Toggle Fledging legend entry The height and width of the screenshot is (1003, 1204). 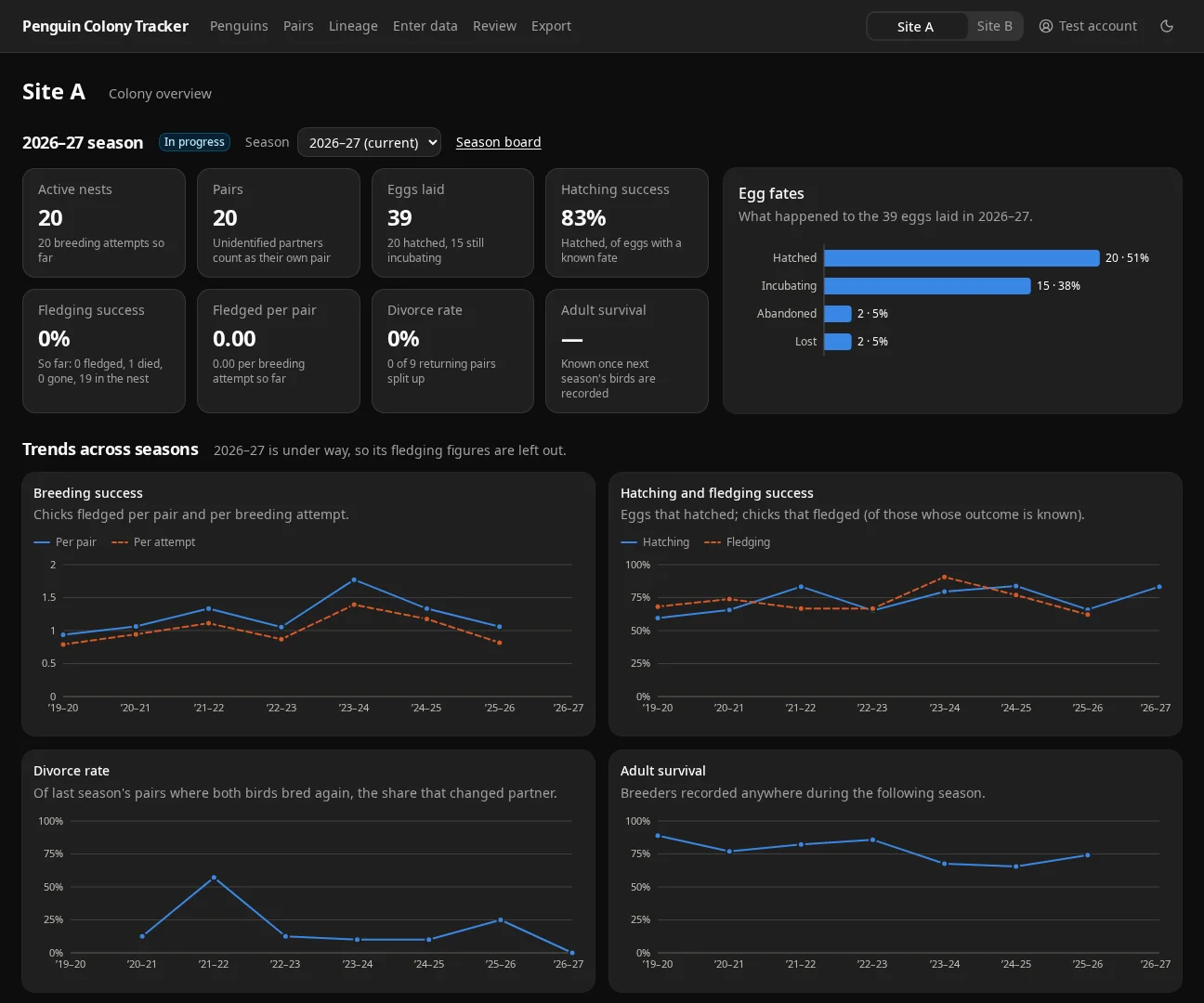(738, 542)
